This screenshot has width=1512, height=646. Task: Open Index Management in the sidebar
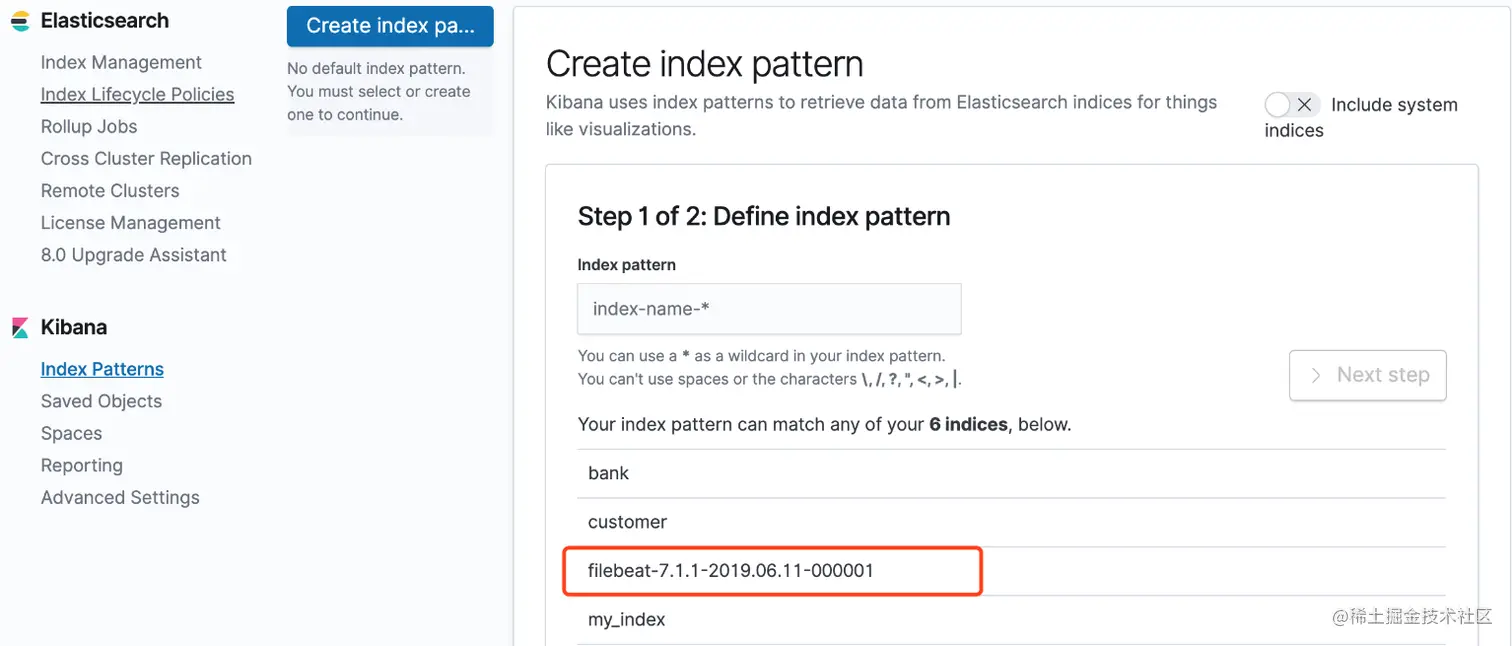[x=121, y=63]
